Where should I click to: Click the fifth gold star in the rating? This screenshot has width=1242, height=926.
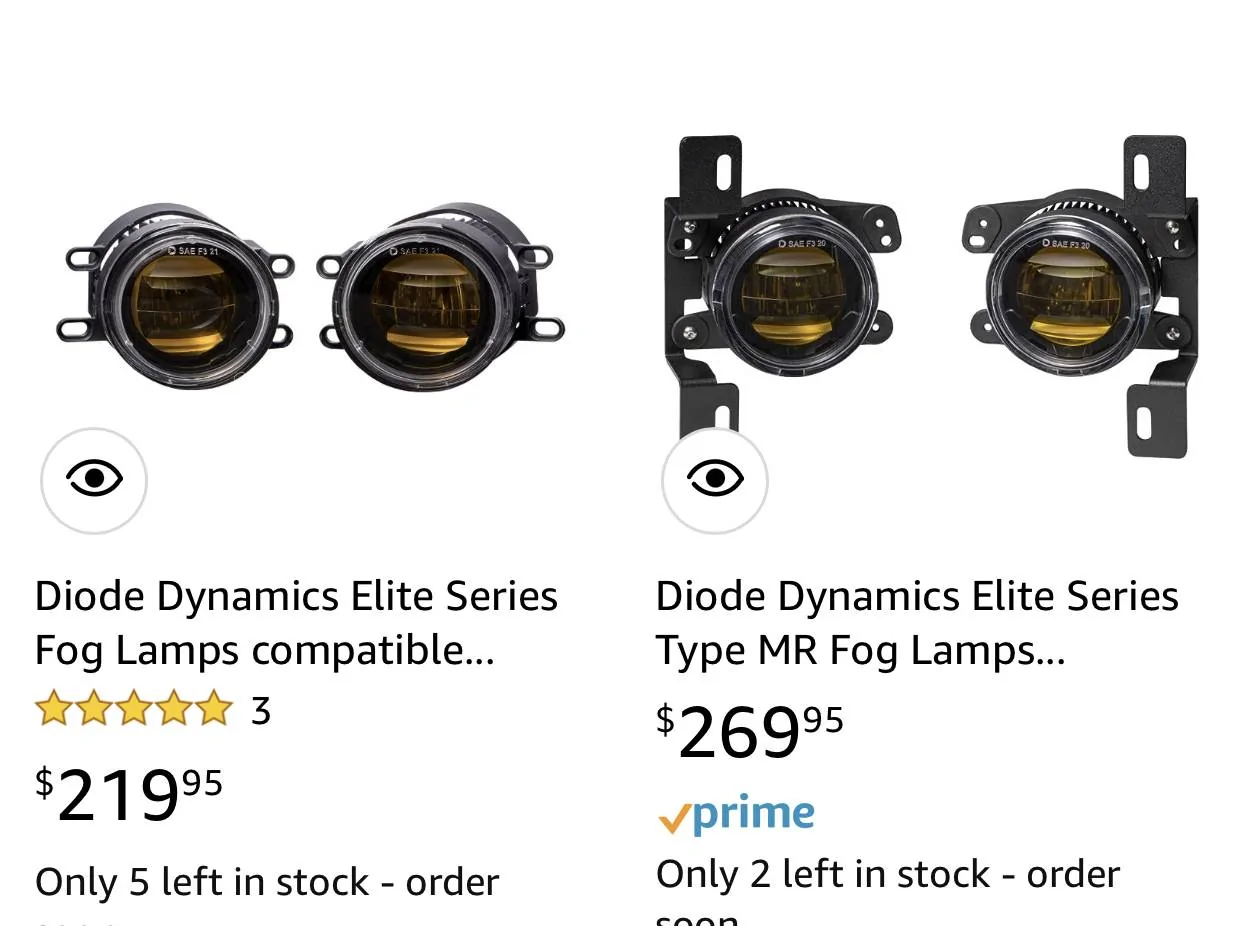pos(213,710)
